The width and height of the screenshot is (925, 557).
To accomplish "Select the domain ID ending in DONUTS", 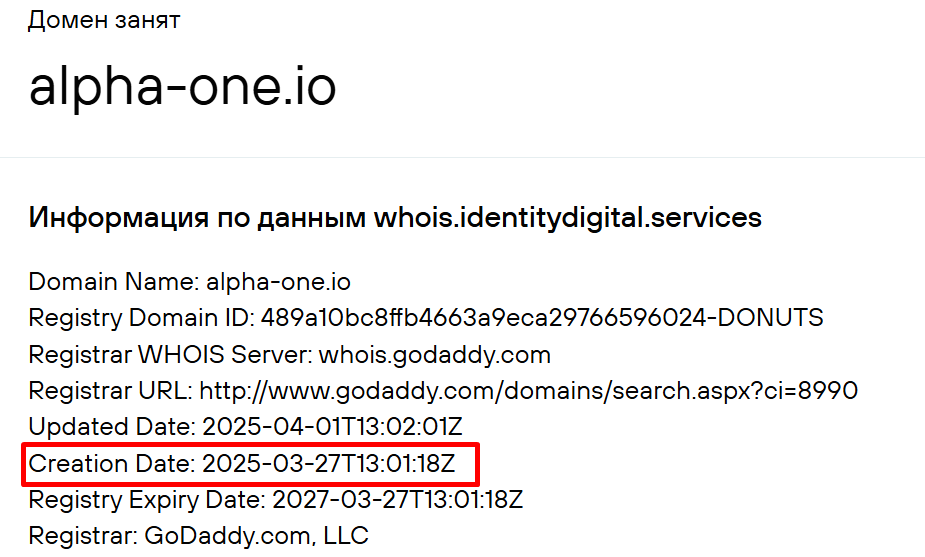I will point(542,318).
